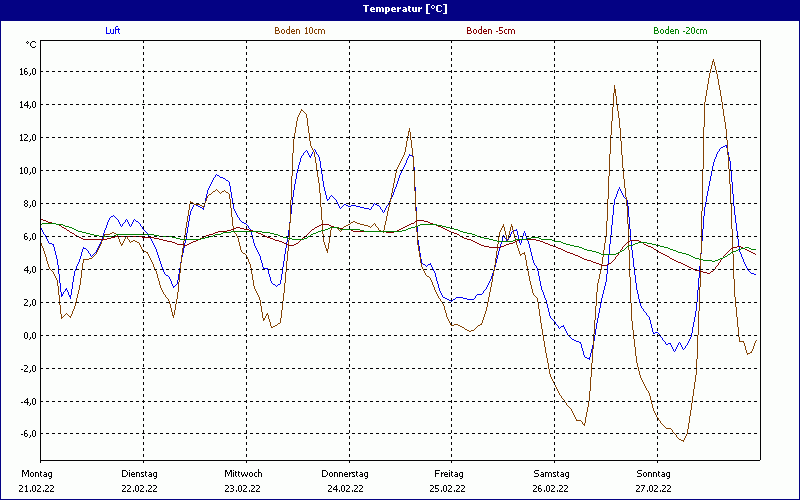
Task: Select the Montag day label
Action: [36, 473]
